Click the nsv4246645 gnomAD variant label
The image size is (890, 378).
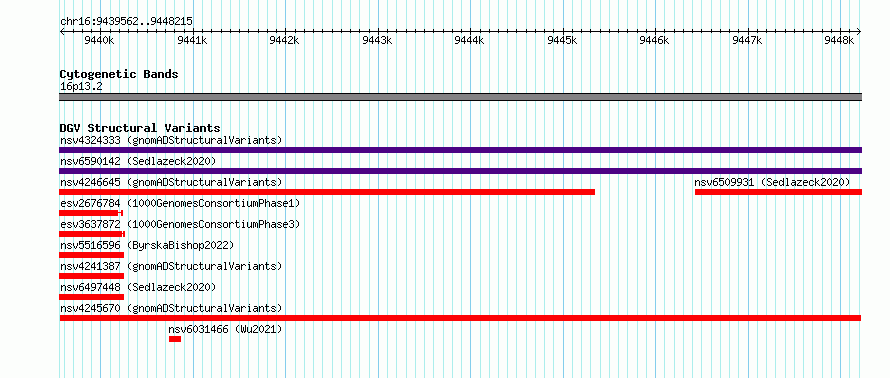(x=171, y=182)
